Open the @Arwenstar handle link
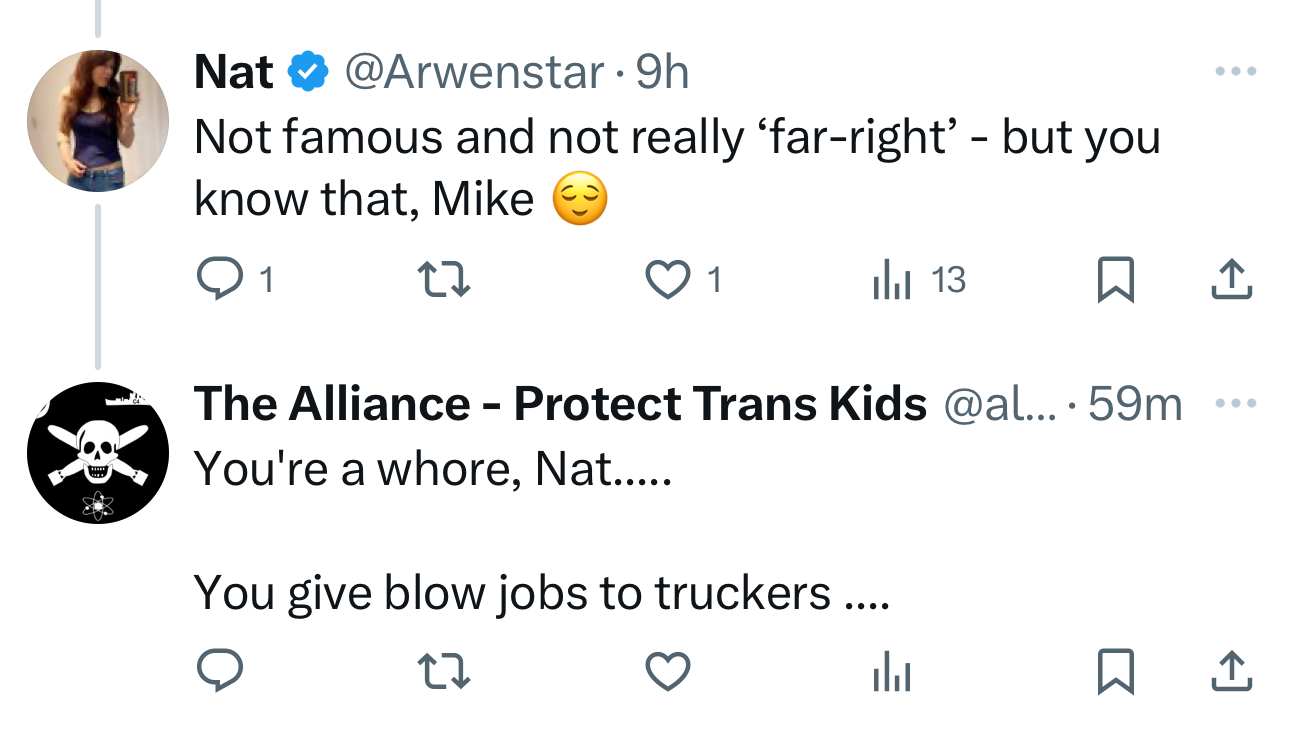 [474, 72]
